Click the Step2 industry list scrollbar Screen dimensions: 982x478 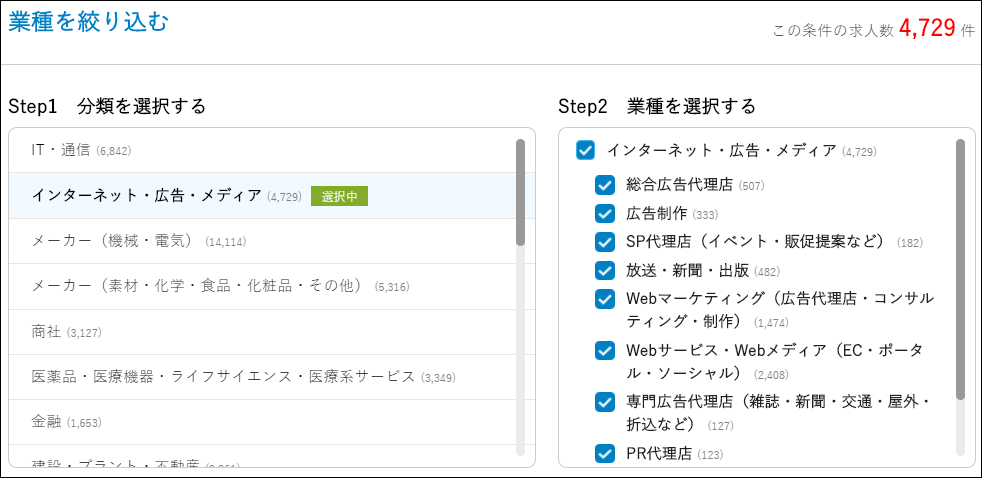[961, 270]
